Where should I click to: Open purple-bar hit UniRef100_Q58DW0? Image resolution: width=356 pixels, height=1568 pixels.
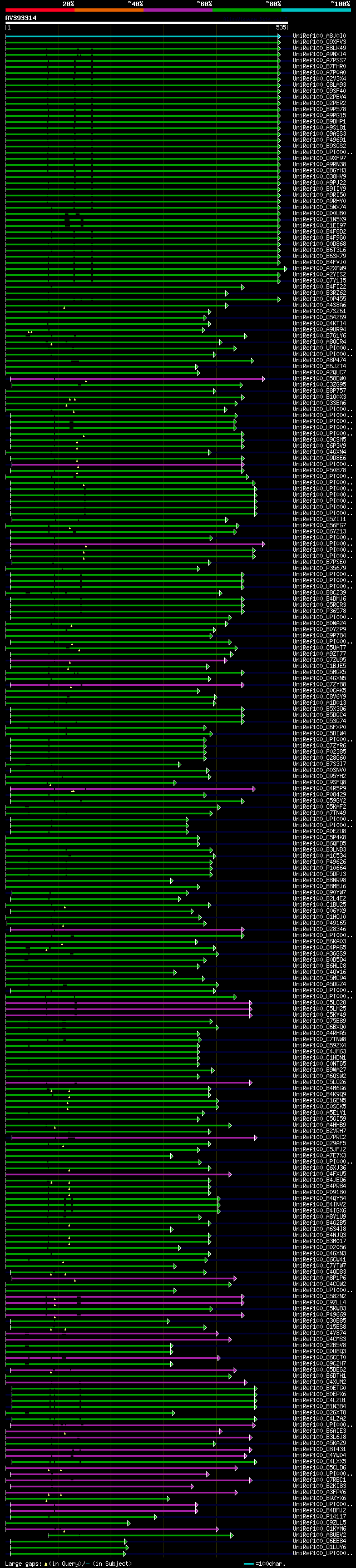(319, 379)
